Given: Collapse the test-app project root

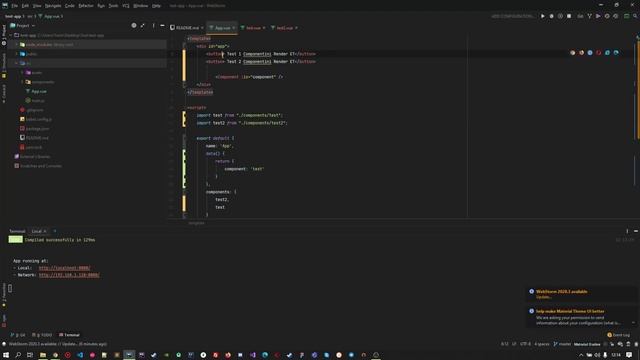Looking at the screenshot, I should point(11,35).
